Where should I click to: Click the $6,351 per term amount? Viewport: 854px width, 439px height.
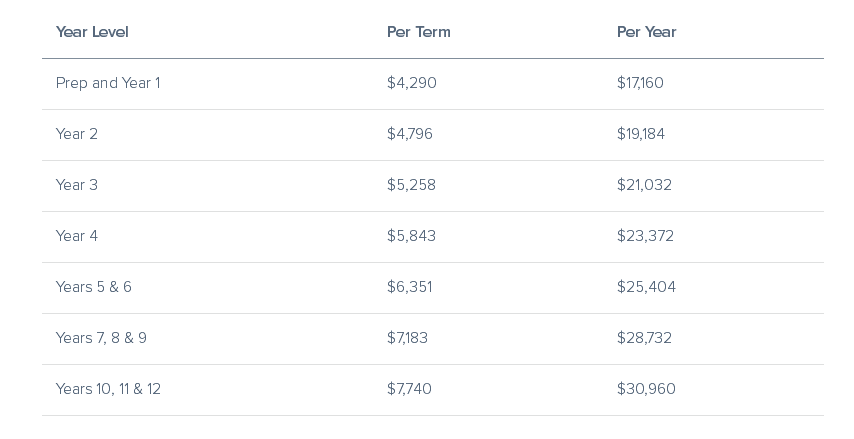pyautogui.click(x=409, y=287)
